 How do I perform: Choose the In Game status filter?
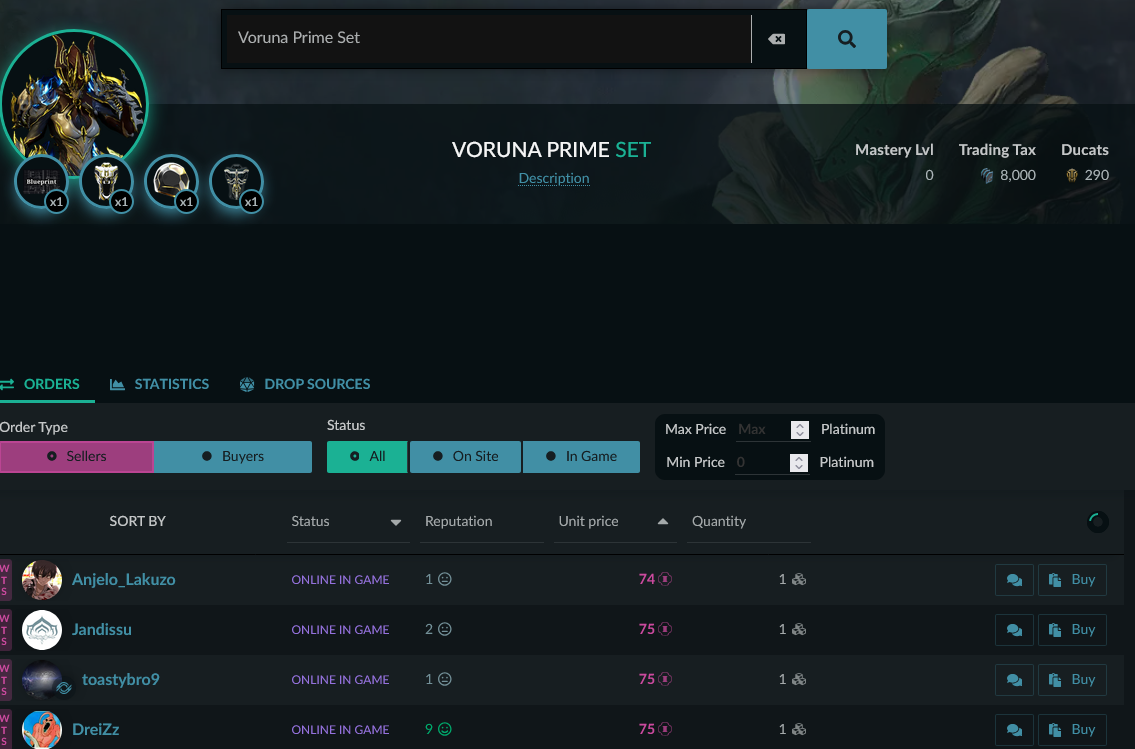[581, 457]
